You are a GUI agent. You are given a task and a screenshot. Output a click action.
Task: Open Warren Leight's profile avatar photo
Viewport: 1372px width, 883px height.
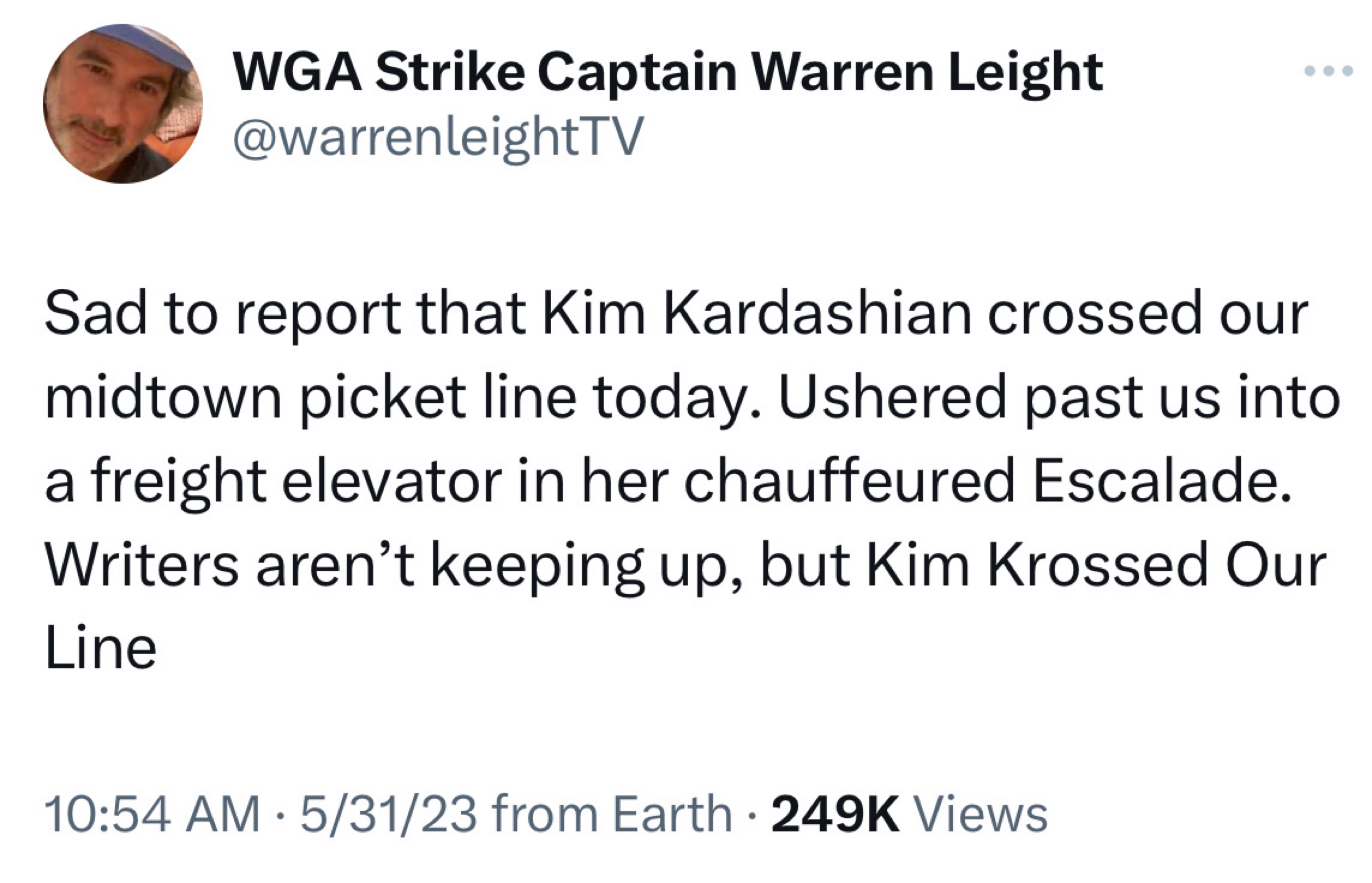coord(123,104)
